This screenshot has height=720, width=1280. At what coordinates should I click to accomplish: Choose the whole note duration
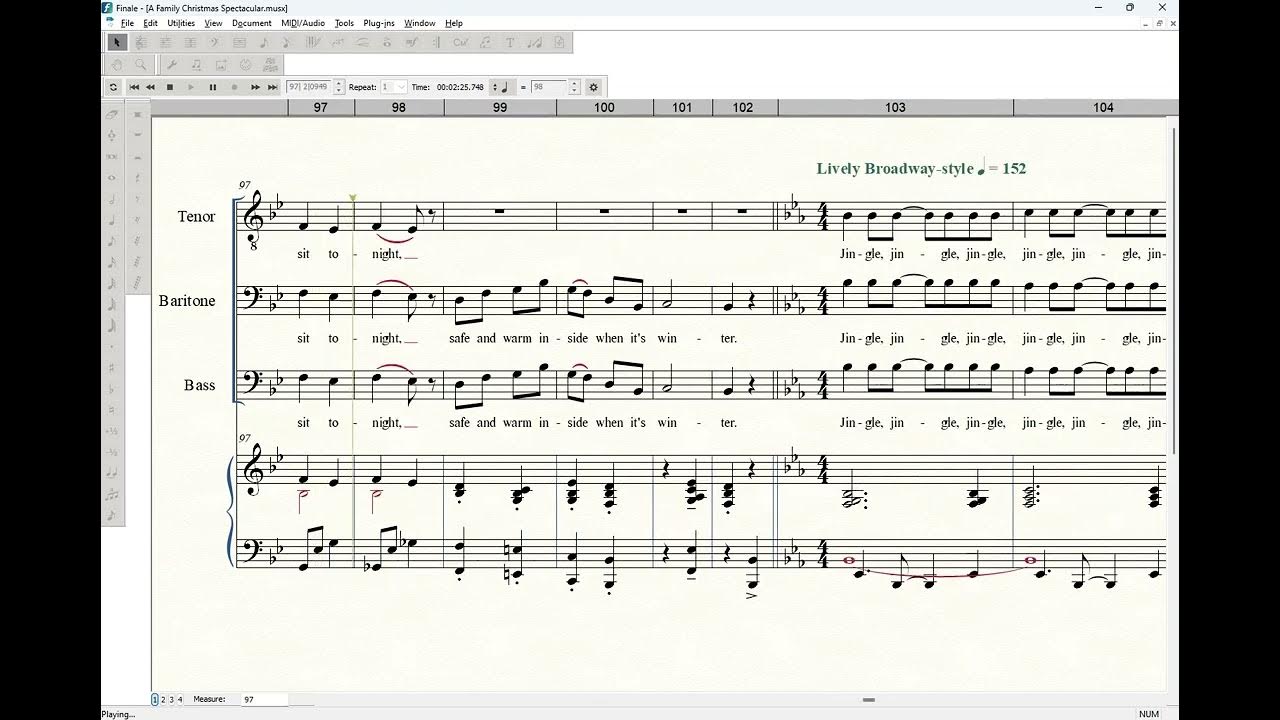113,178
